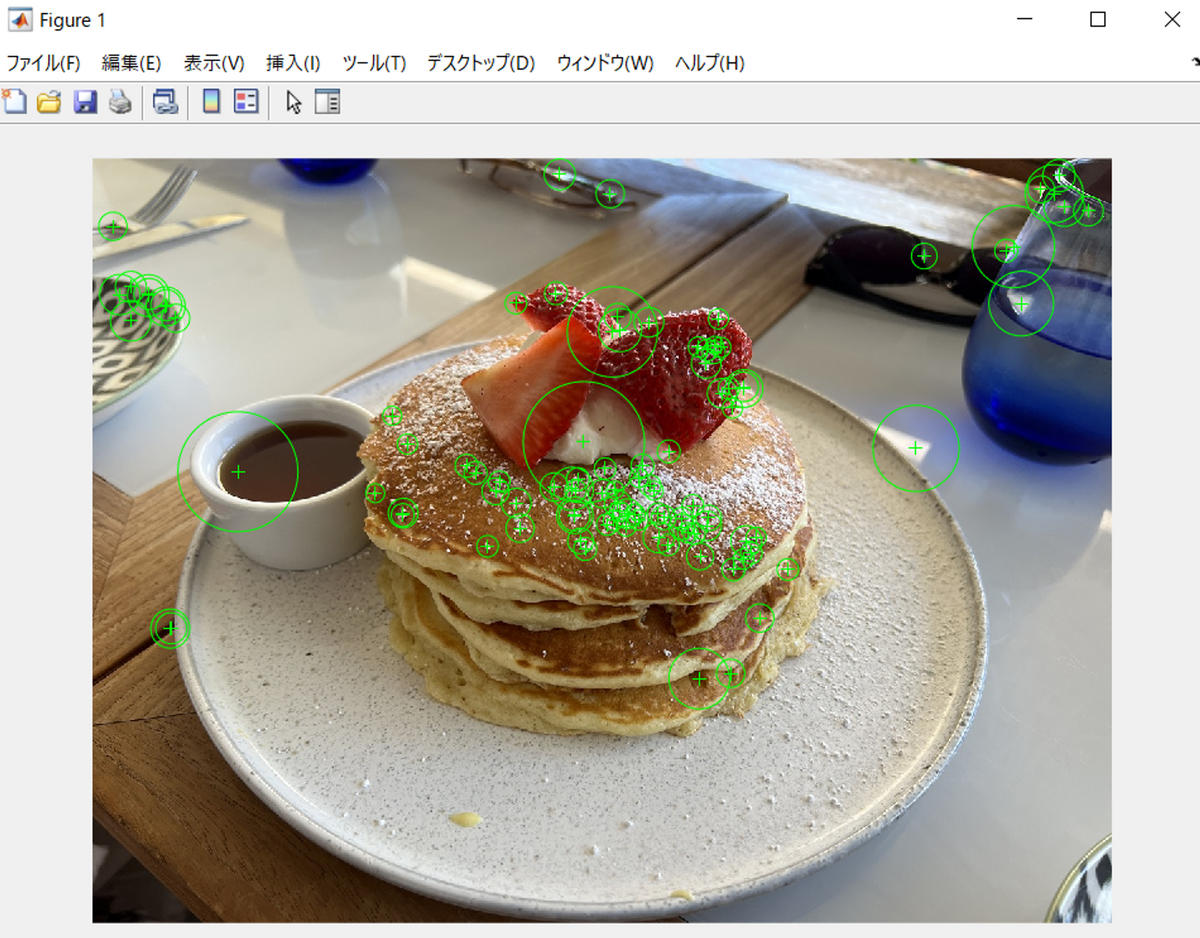The height and width of the screenshot is (938, 1200).
Task: Toggle the Link Plot toolbar icon
Action: [x=165, y=101]
